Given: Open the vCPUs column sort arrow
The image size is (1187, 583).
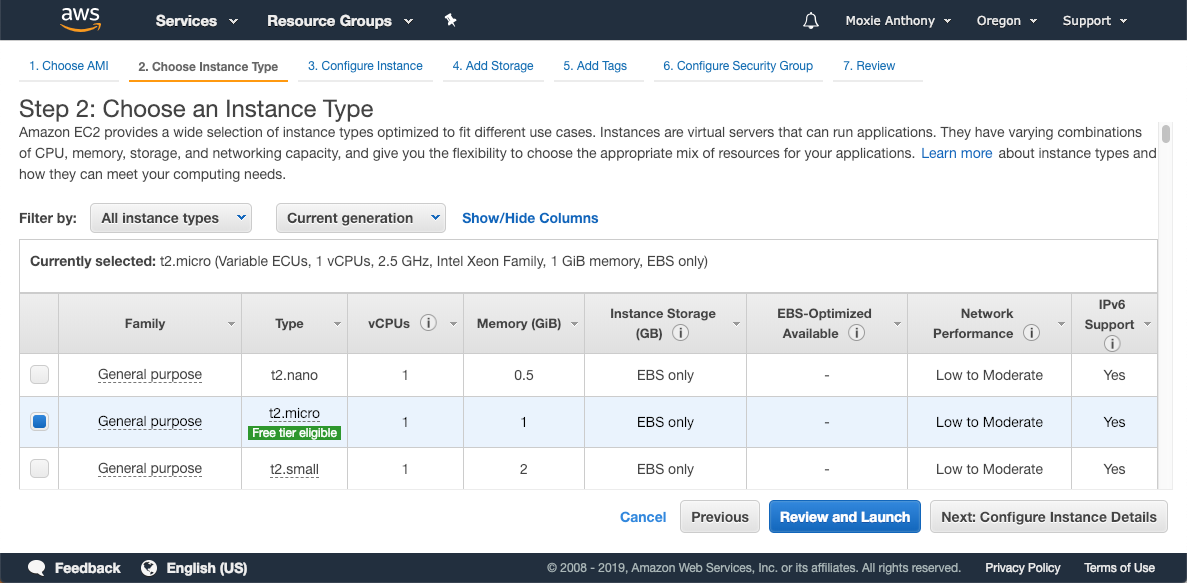Looking at the screenshot, I should (x=453, y=324).
